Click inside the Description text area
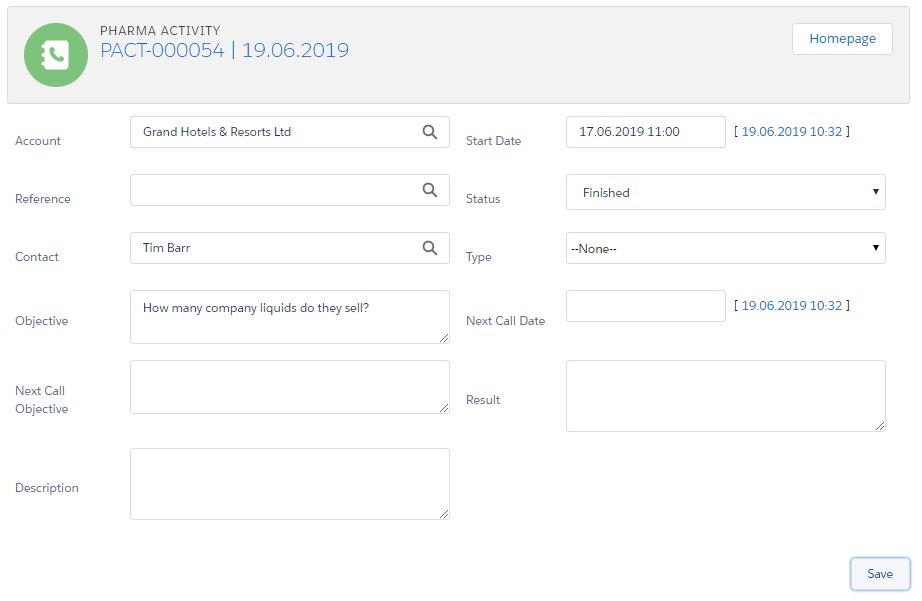Image resolution: width=922 pixels, height=601 pixels. tap(289, 484)
